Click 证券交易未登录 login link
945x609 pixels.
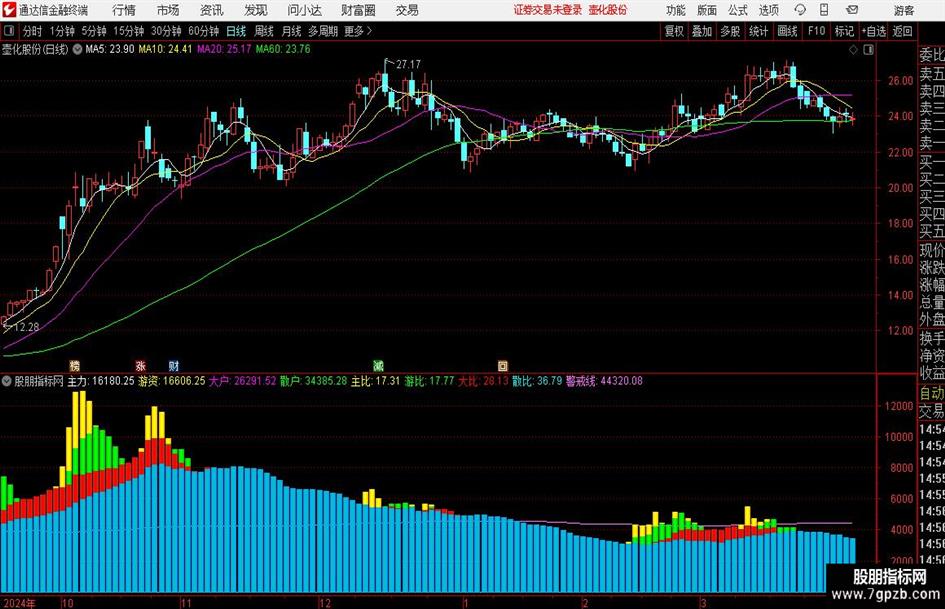pos(548,10)
